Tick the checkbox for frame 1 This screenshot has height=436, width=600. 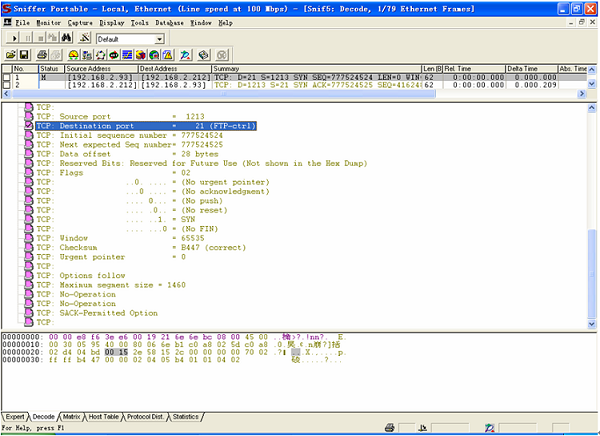8,77
